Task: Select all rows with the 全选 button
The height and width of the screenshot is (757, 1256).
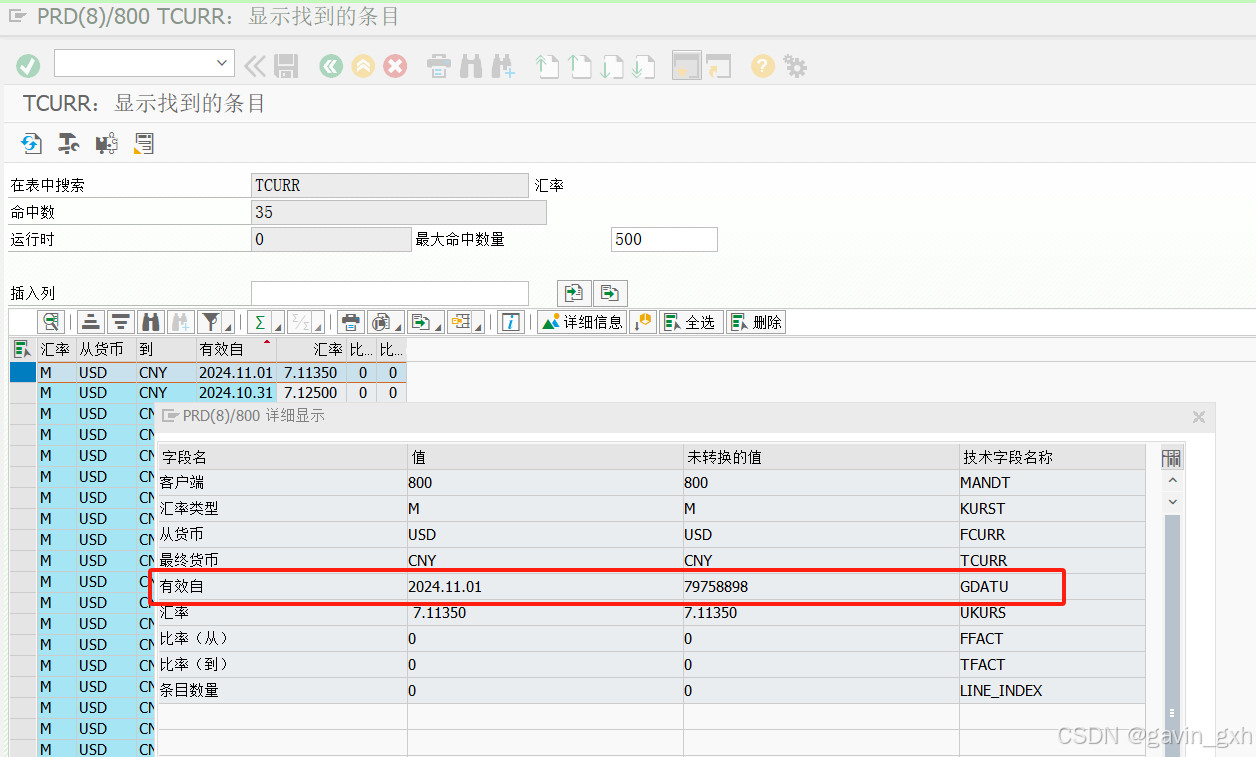Action: click(x=691, y=321)
